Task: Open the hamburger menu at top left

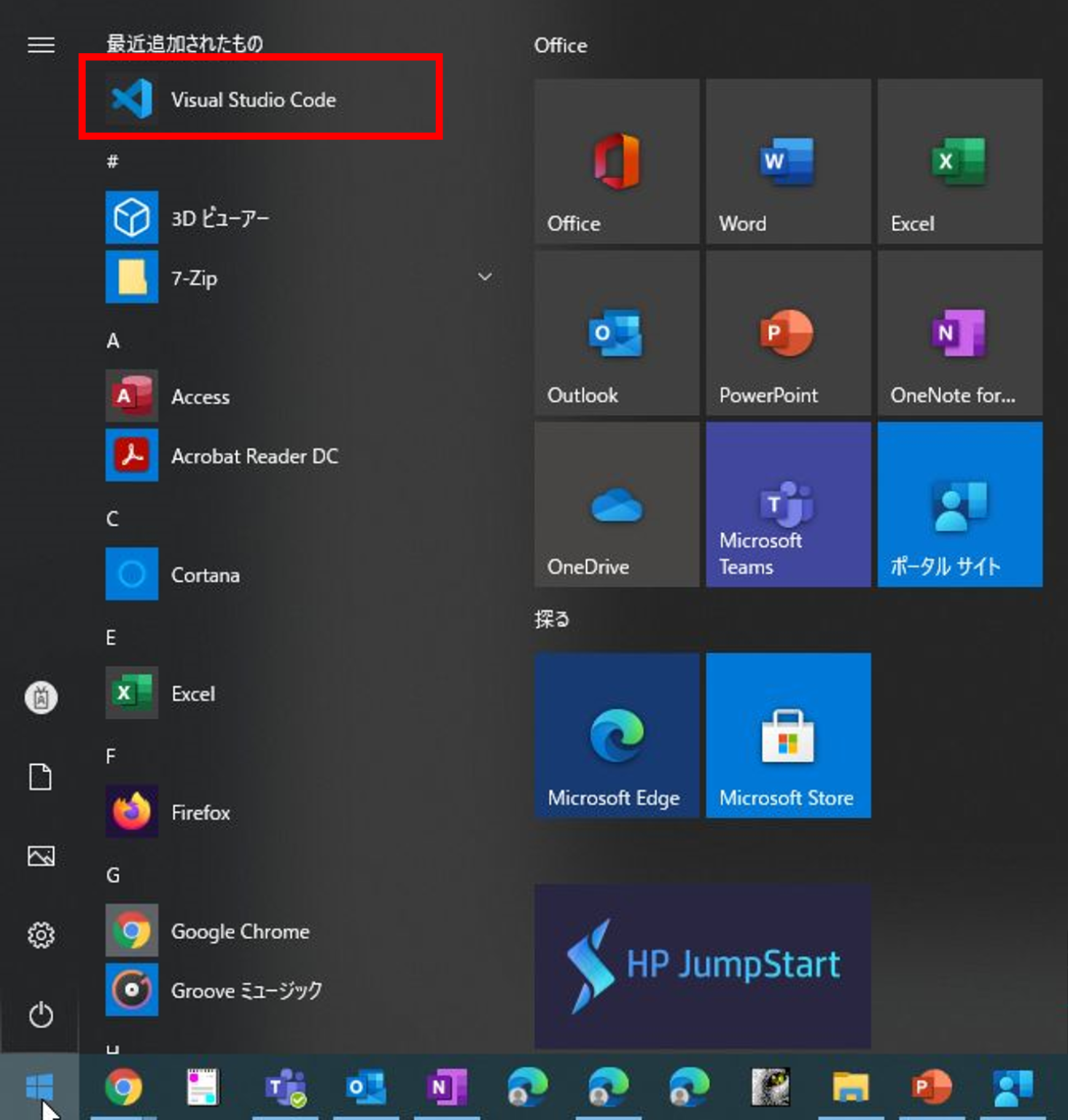Action: [x=40, y=45]
